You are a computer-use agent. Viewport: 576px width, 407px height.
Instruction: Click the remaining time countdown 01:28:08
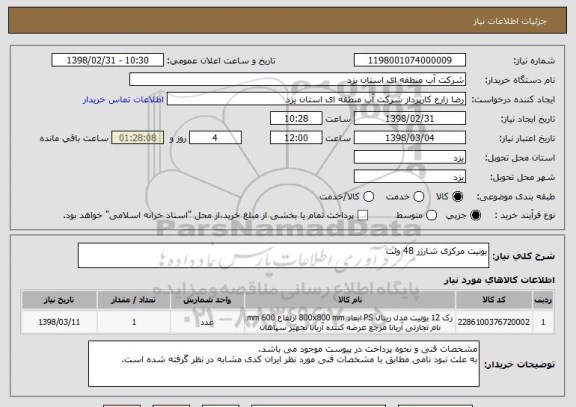pos(138,138)
